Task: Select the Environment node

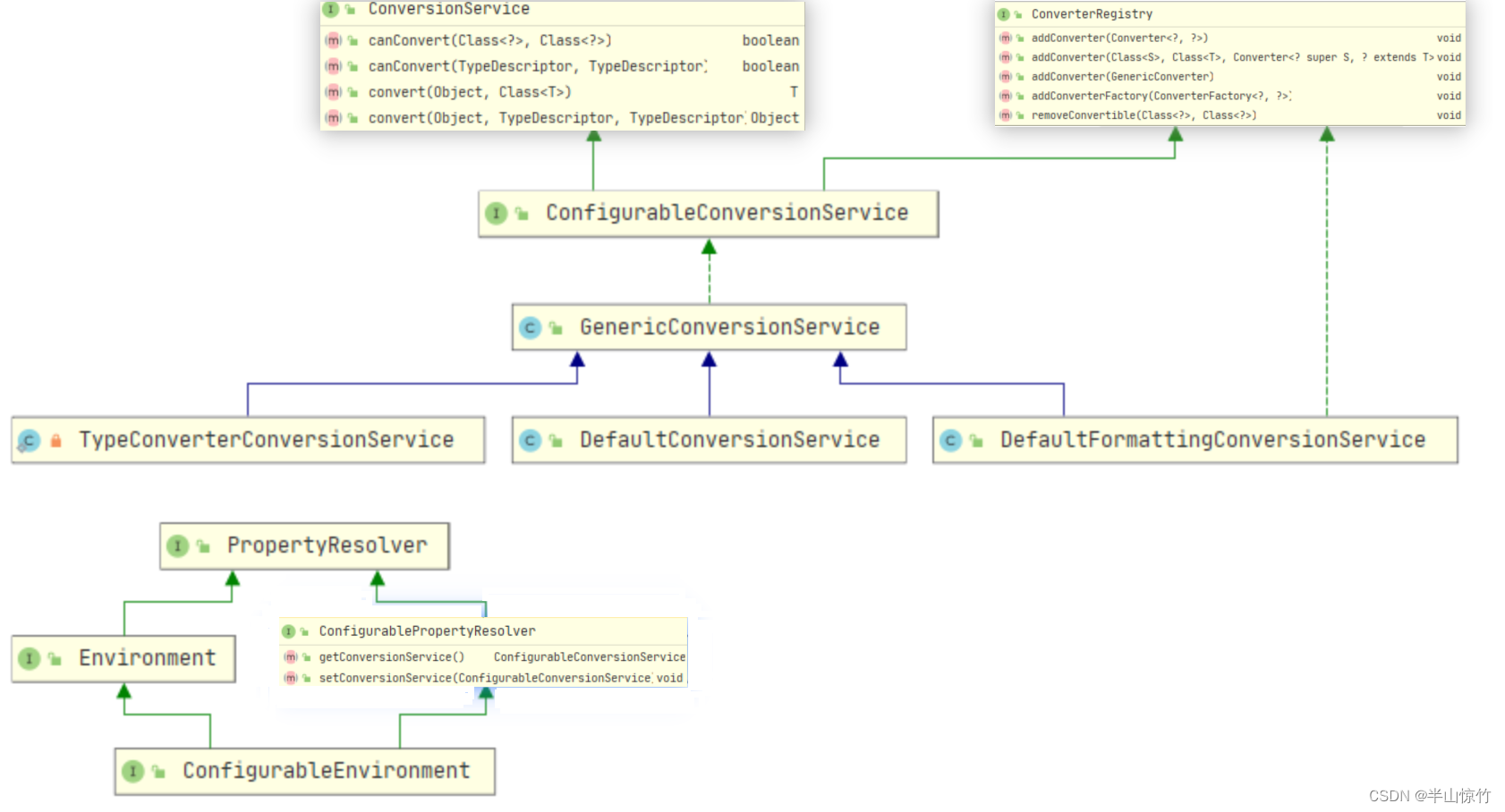Action: tap(123, 659)
